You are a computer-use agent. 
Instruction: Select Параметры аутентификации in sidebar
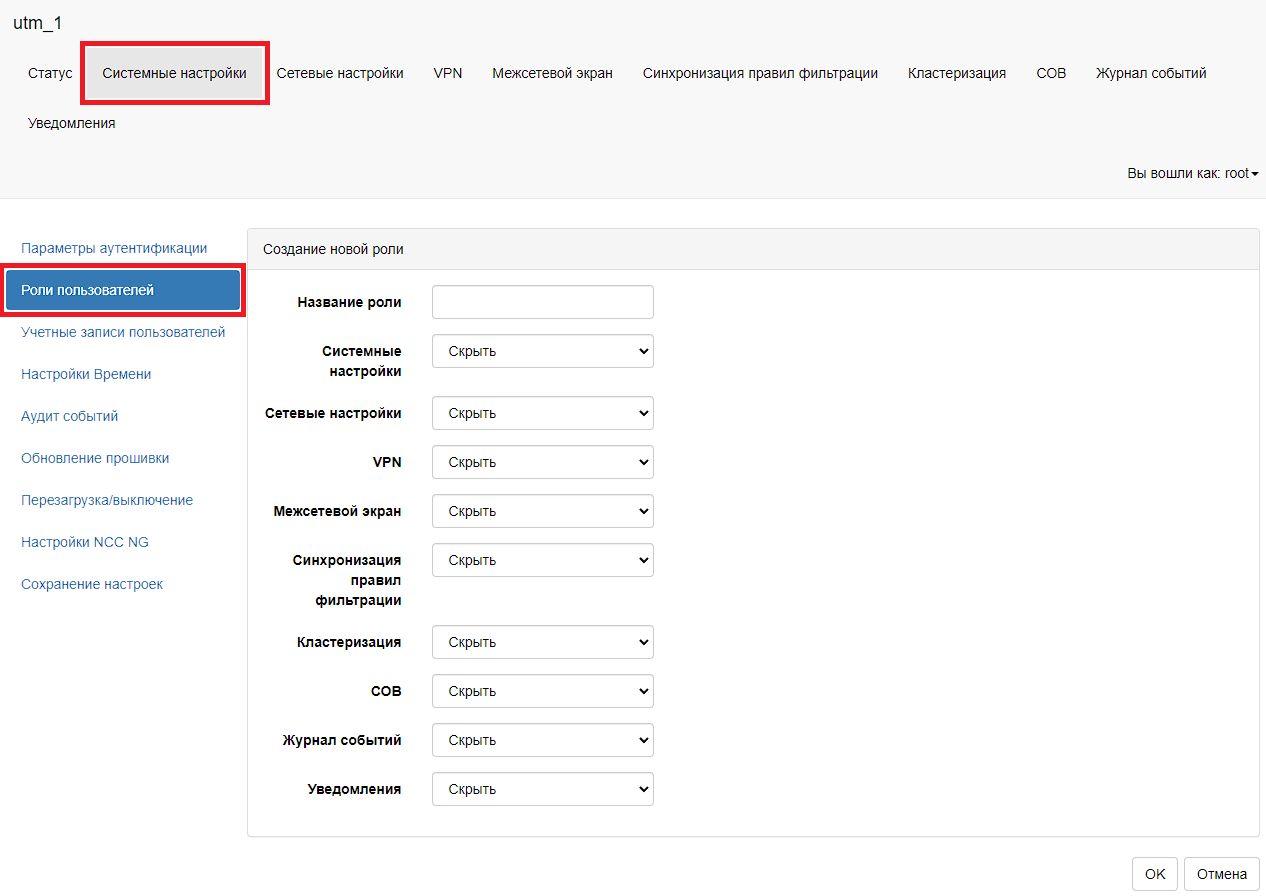[x=114, y=248]
